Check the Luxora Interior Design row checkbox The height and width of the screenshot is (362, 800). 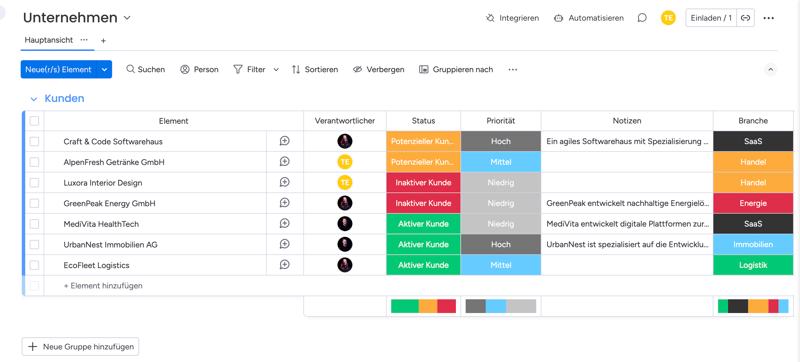pos(34,183)
